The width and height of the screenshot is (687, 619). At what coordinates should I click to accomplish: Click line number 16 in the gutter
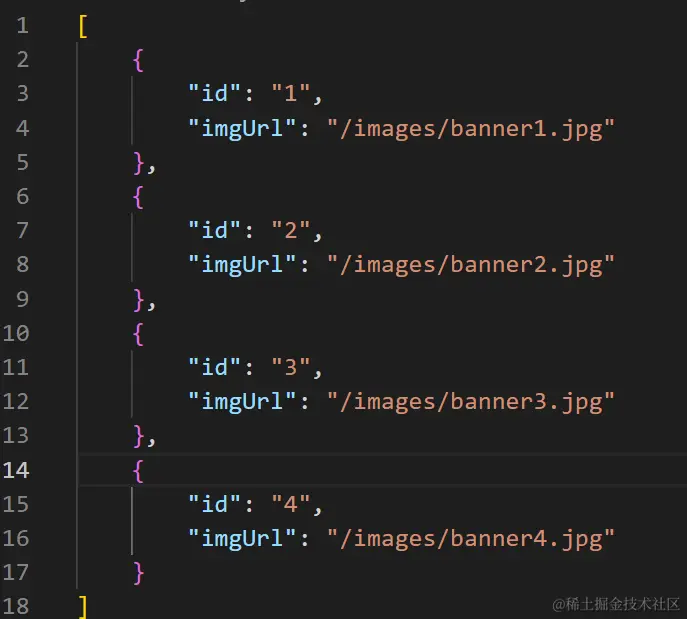16,539
